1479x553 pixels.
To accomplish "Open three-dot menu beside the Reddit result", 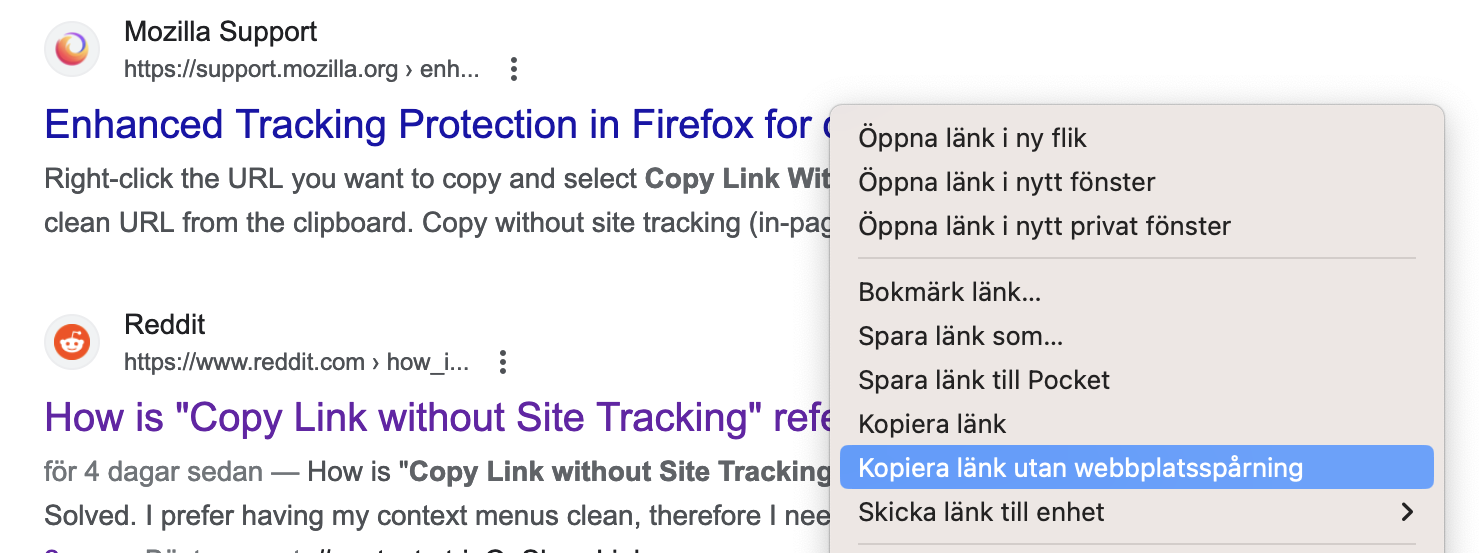I will 503,362.
